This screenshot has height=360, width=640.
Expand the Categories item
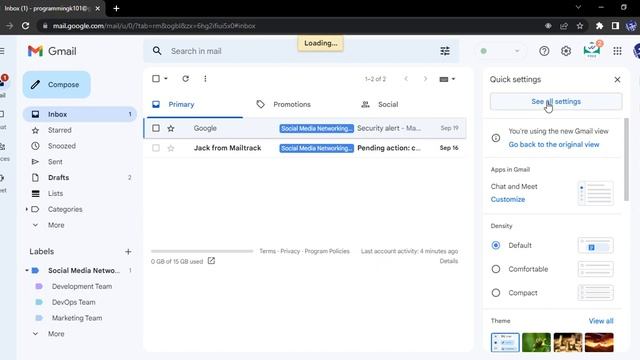point(27,209)
